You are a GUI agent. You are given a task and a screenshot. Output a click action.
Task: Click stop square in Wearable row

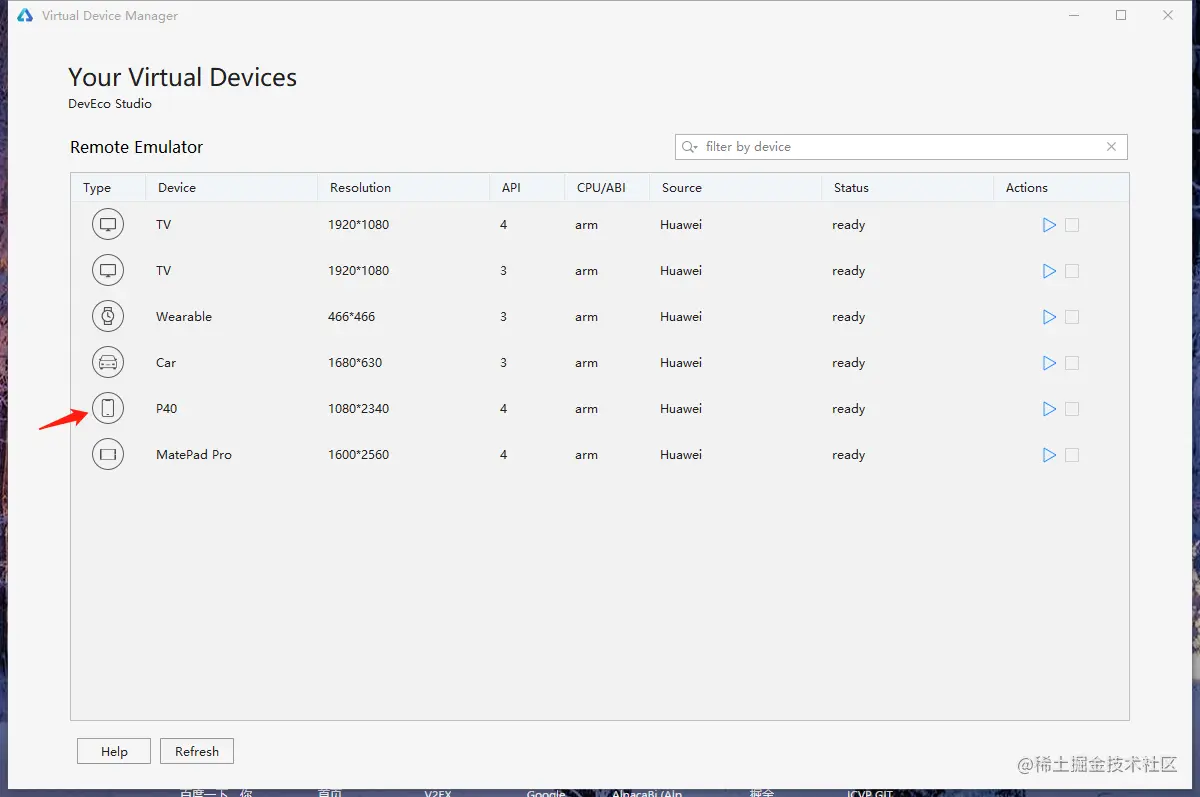(x=1072, y=317)
